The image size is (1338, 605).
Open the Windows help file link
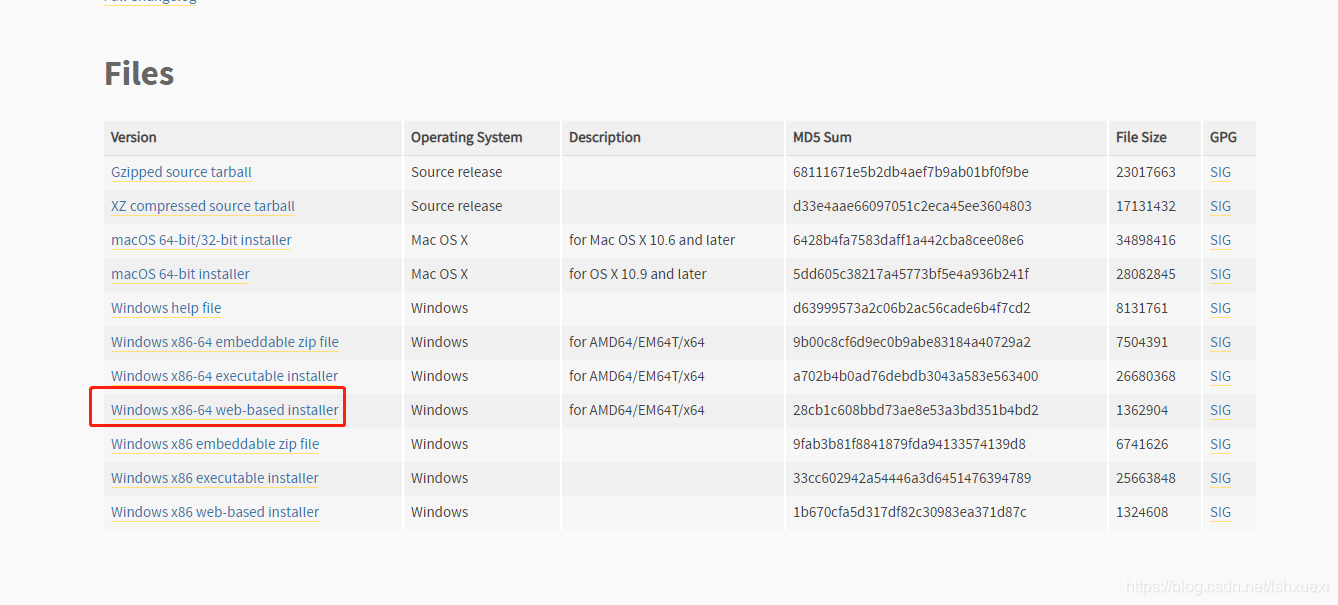coord(166,308)
